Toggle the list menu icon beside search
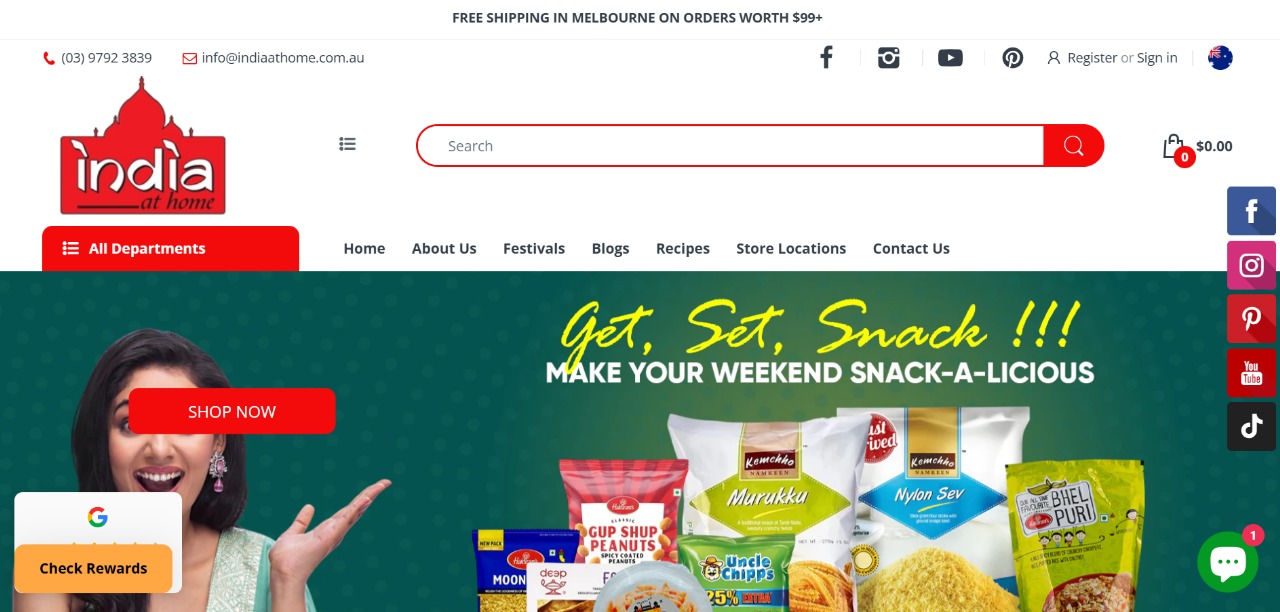Image resolution: width=1280 pixels, height=612 pixels. 347,144
